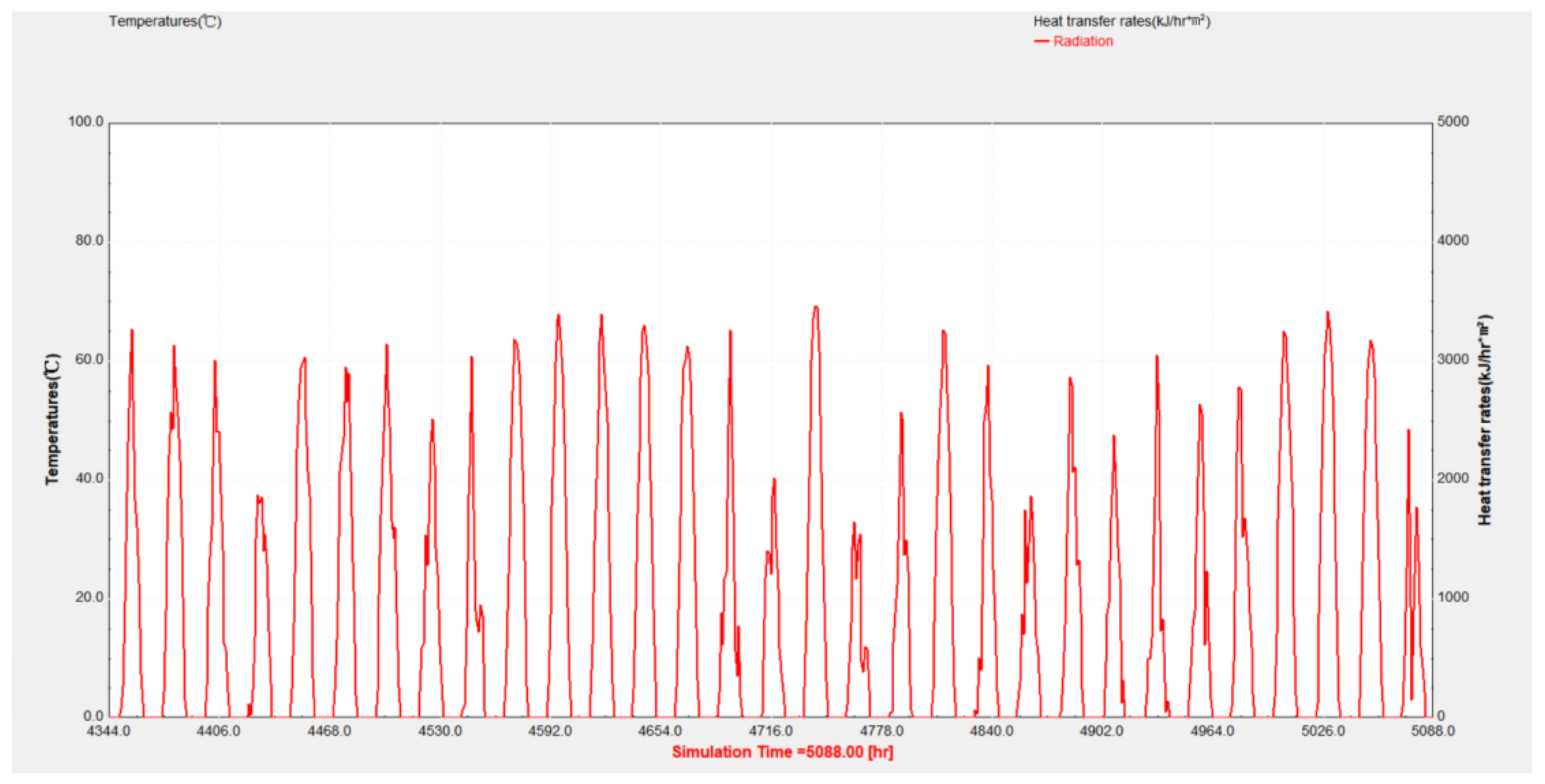Click the red Radiation legend line swatch
This screenshot has height=784, width=1545.
[x=1042, y=41]
